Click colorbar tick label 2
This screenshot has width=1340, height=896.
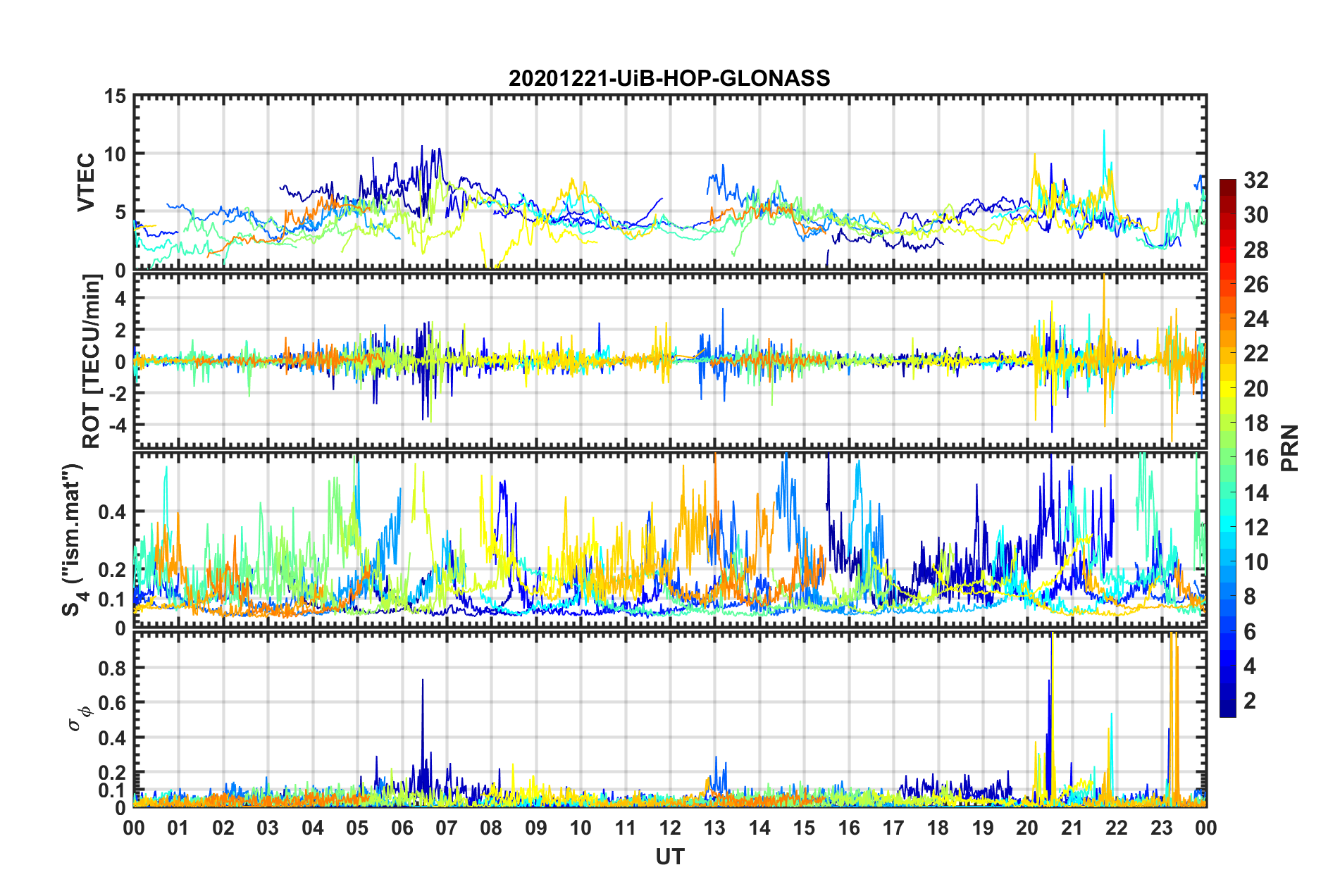(1250, 700)
